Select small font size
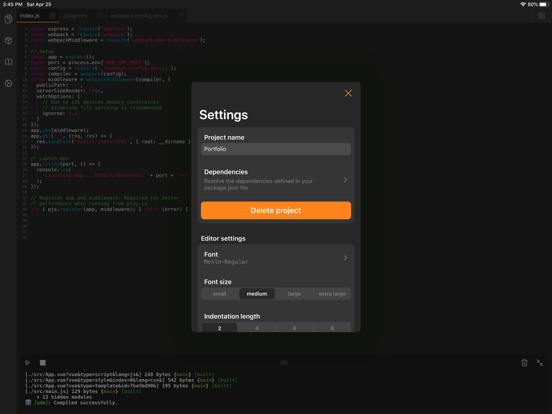 click(220, 294)
